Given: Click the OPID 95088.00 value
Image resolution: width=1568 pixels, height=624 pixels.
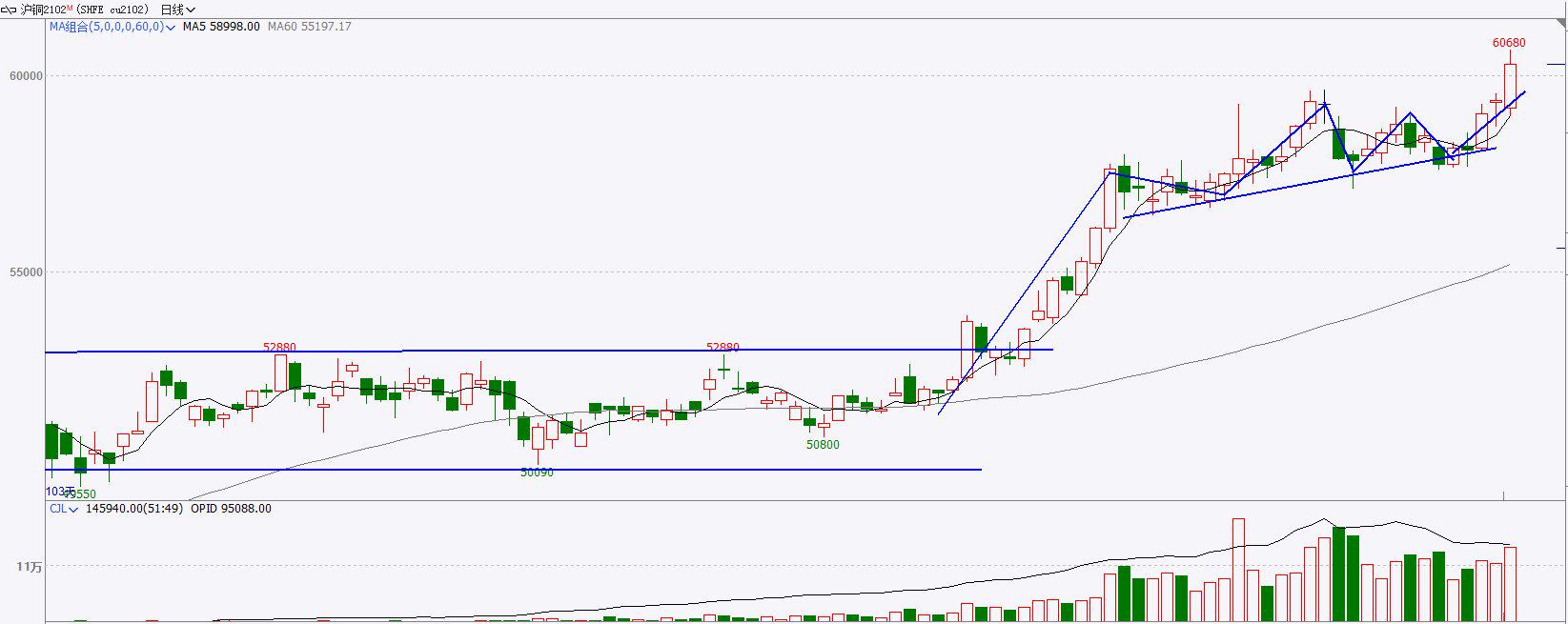Looking at the screenshot, I should point(231,509).
